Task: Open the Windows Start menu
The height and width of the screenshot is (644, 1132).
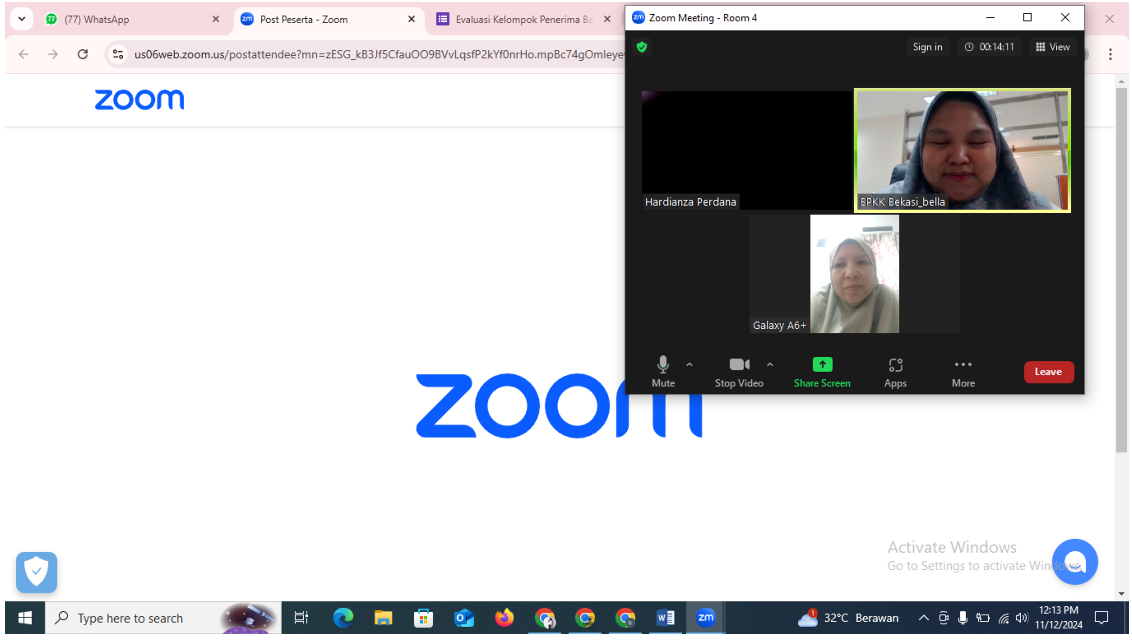Action: [x=25, y=619]
